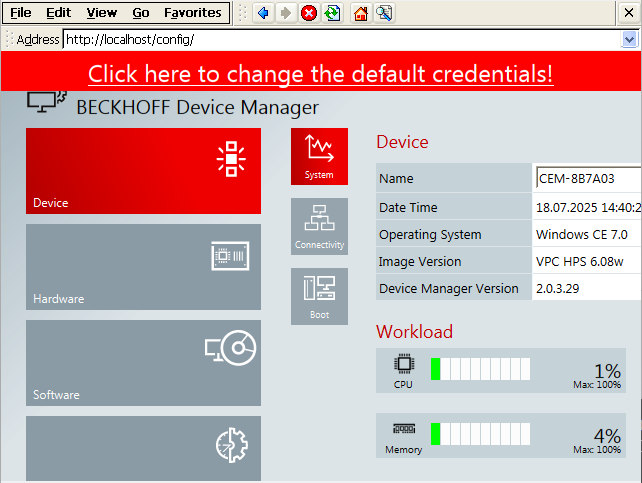This screenshot has height=483, width=642.
Task: Close the browser window with X
Action: pos(629,13)
